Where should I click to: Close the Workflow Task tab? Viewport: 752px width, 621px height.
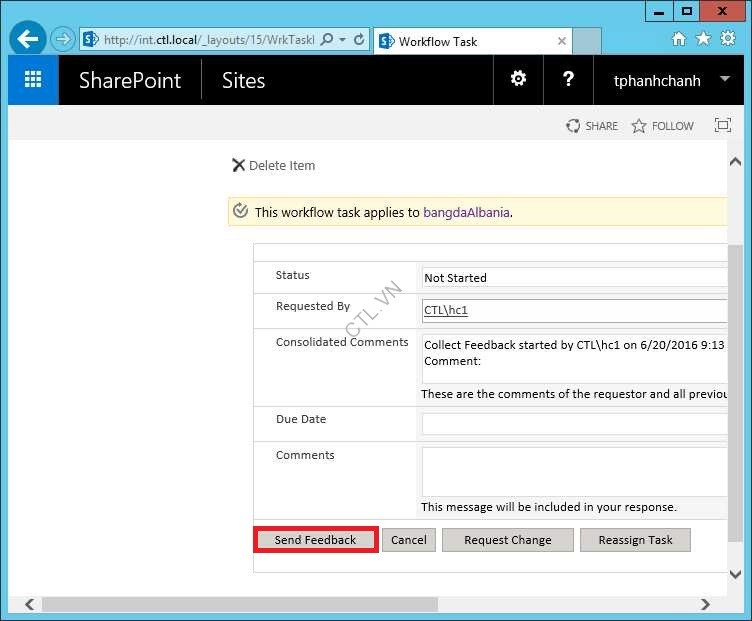tap(562, 42)
